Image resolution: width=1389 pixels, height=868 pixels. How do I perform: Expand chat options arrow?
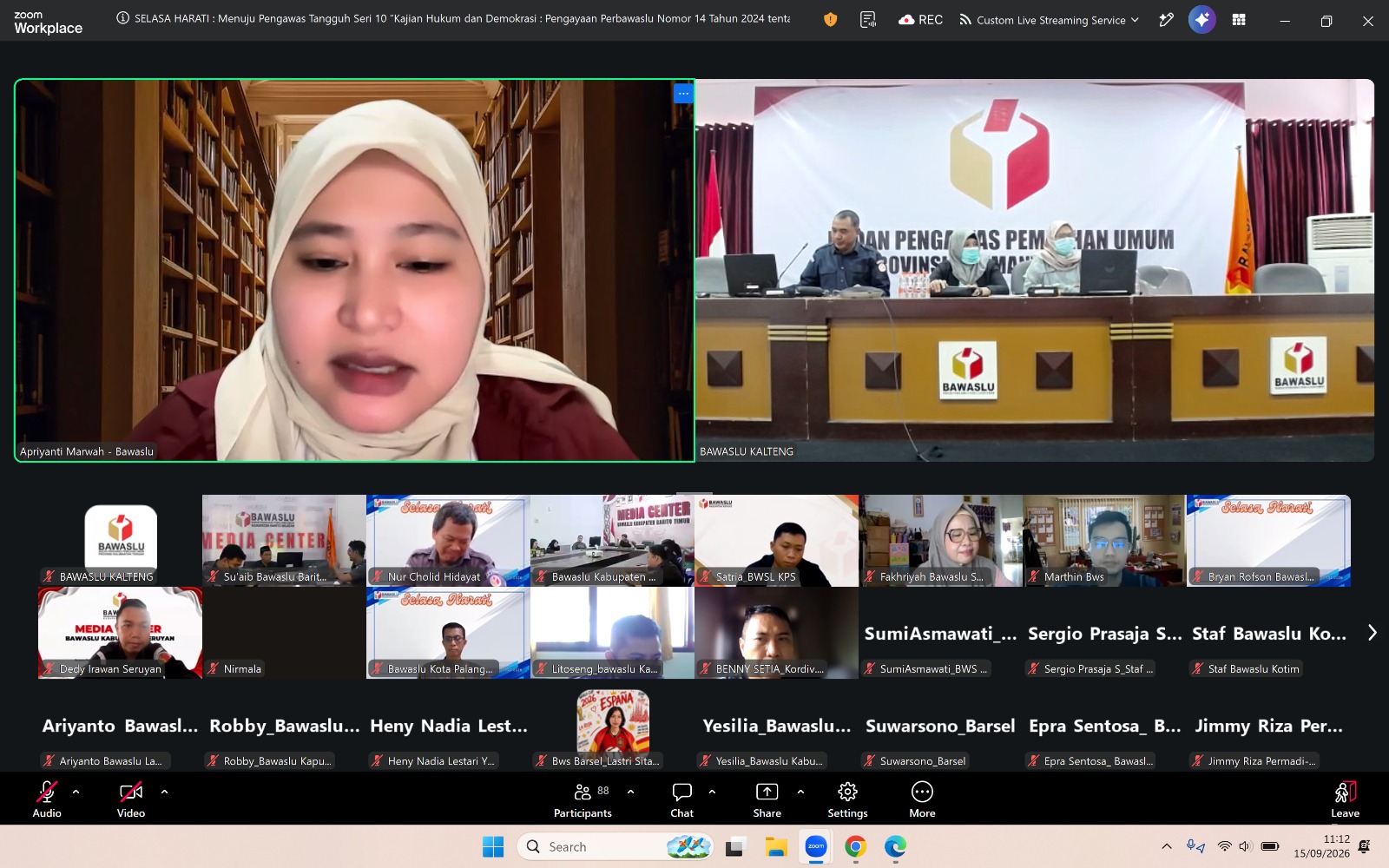coord(712,792)
